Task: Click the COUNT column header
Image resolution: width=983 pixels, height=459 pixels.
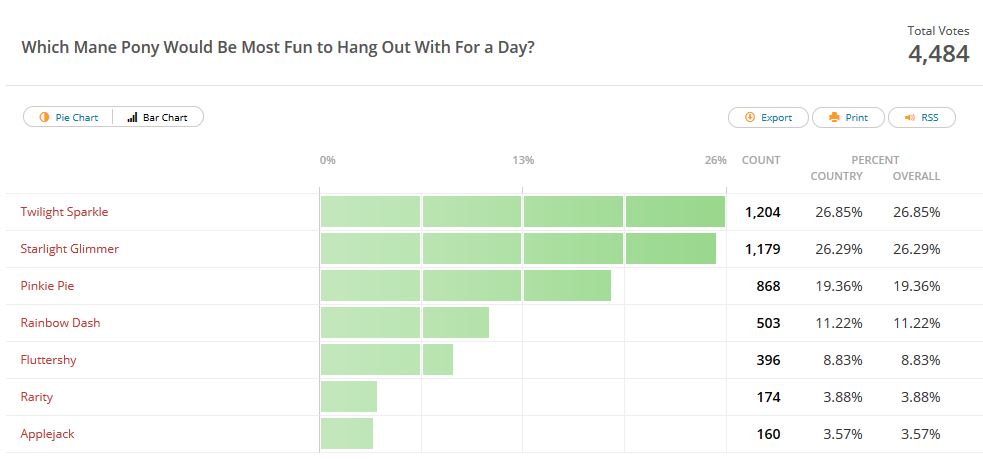Action: click(x=761, y=160)
